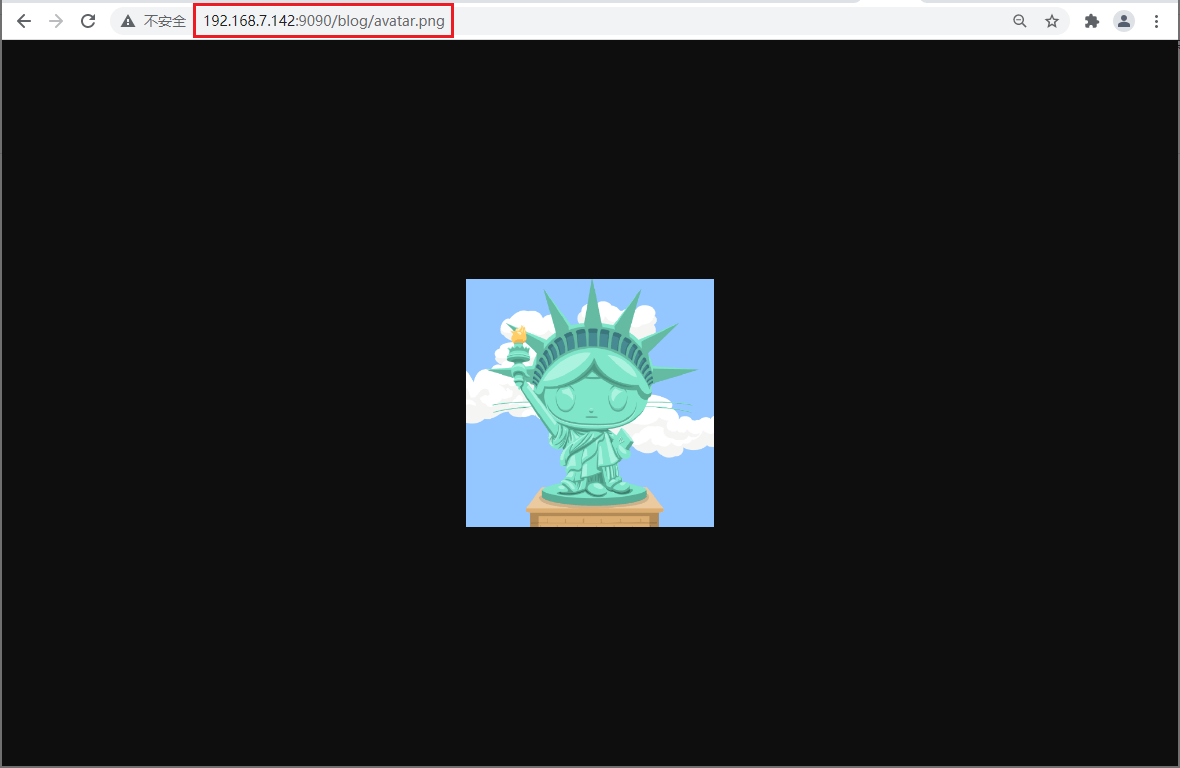Open the user profile avatar menu

pos(1124,21)
